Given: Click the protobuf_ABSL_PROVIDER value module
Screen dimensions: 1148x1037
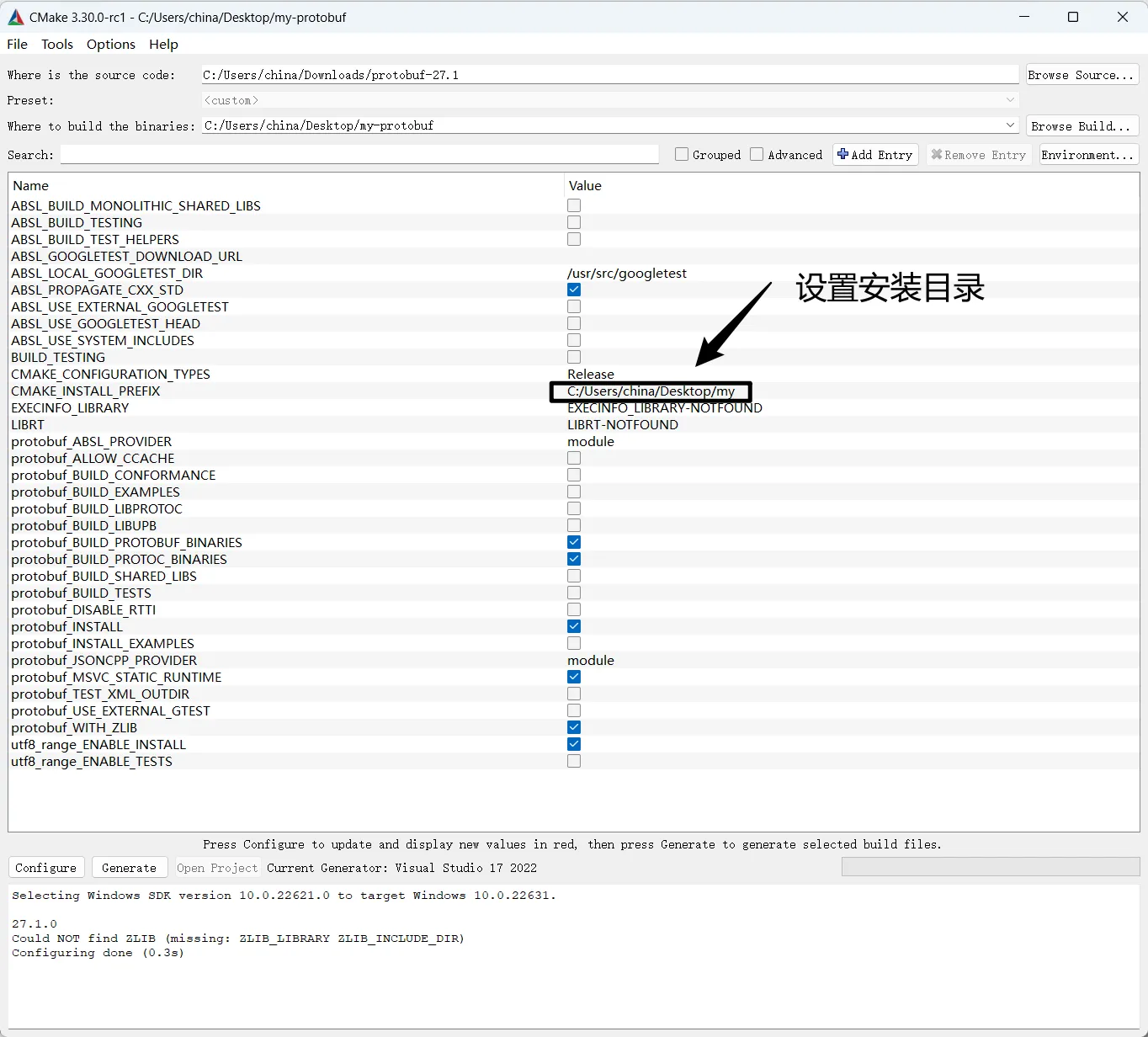Looking at the screenshot, I should [591, 441].
